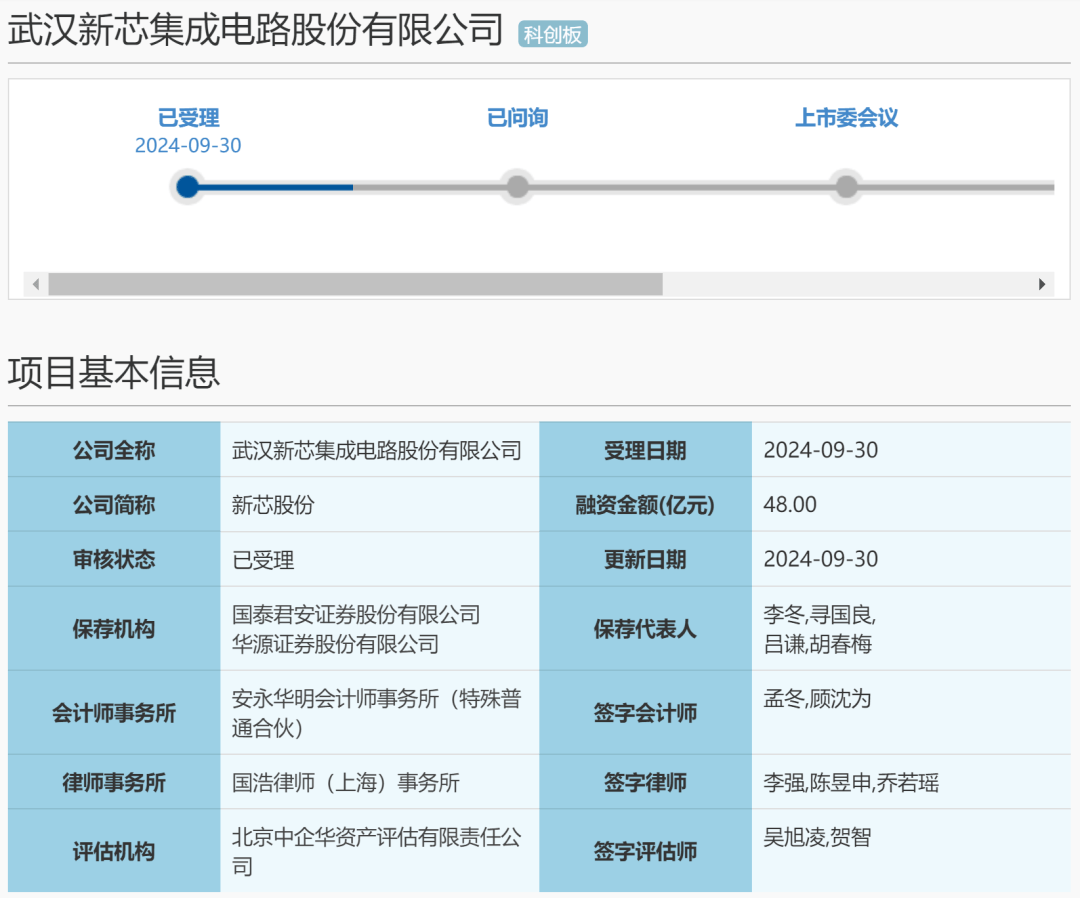The image size is (1080, 898).
Task: Click the 保荐机构 label cell
Action: pos(114,629)
